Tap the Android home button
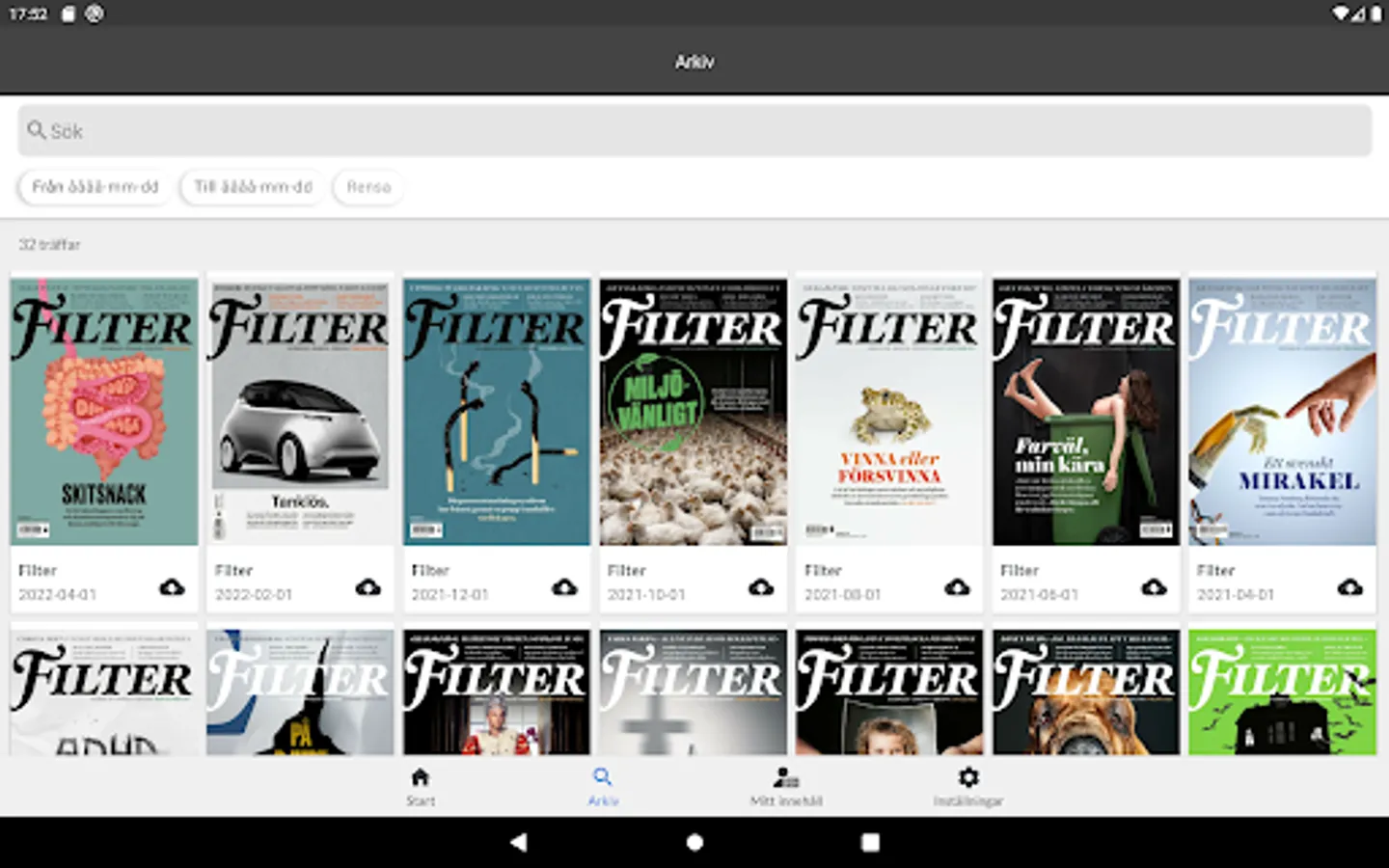The width and height of the screenshot is (1389, 868). click(x=694, y=842)
